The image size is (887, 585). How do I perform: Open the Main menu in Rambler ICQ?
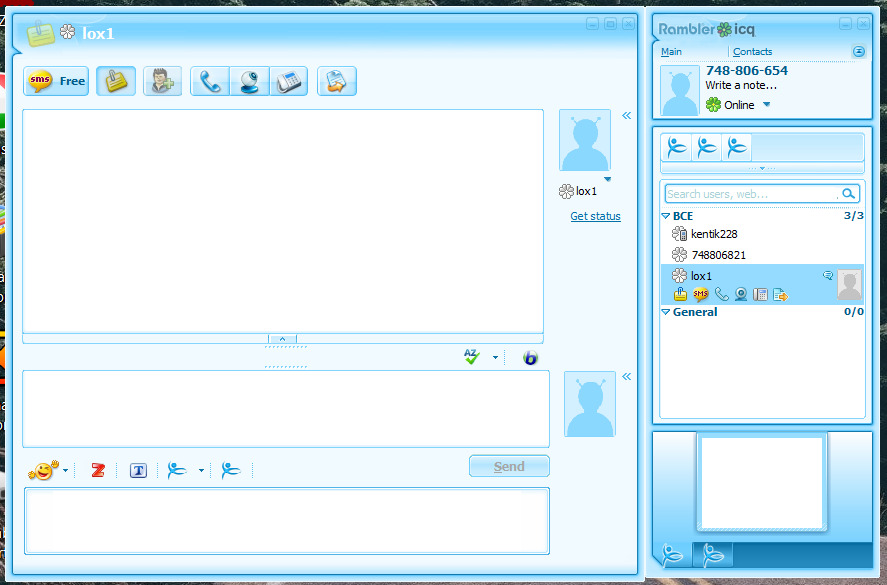[x=671, y=51]
